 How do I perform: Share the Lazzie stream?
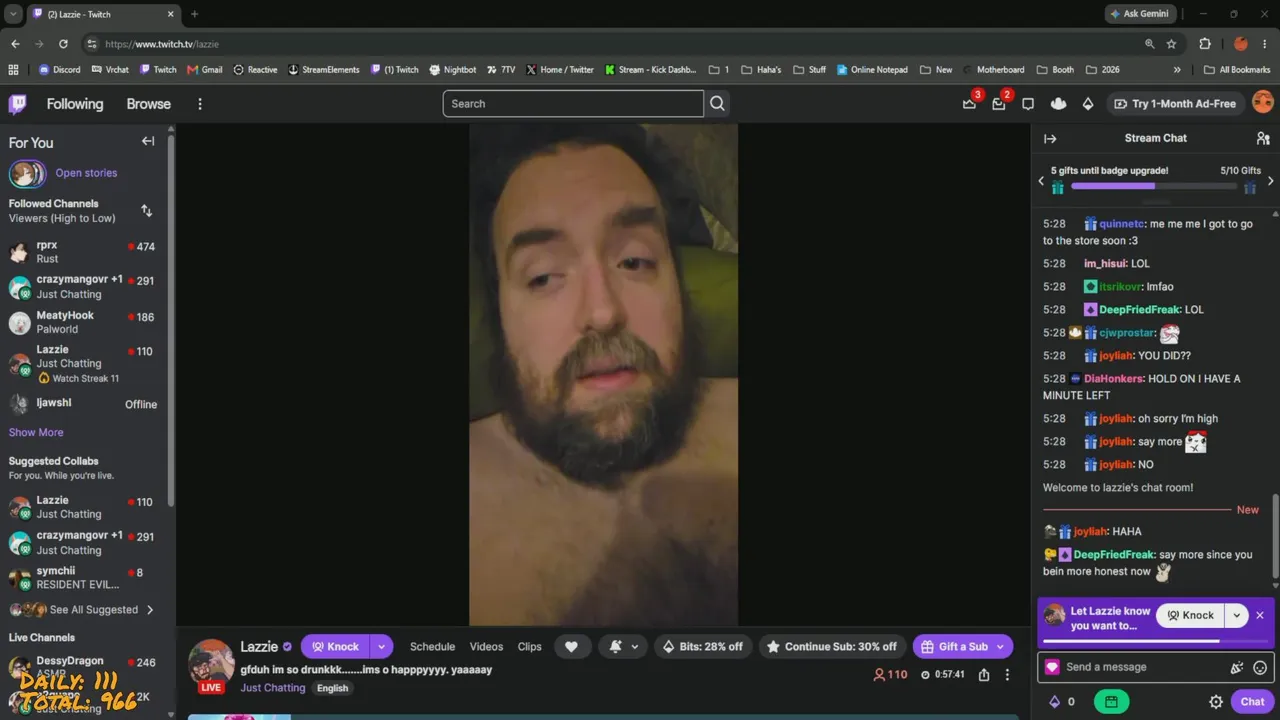(x=984, y=675)
